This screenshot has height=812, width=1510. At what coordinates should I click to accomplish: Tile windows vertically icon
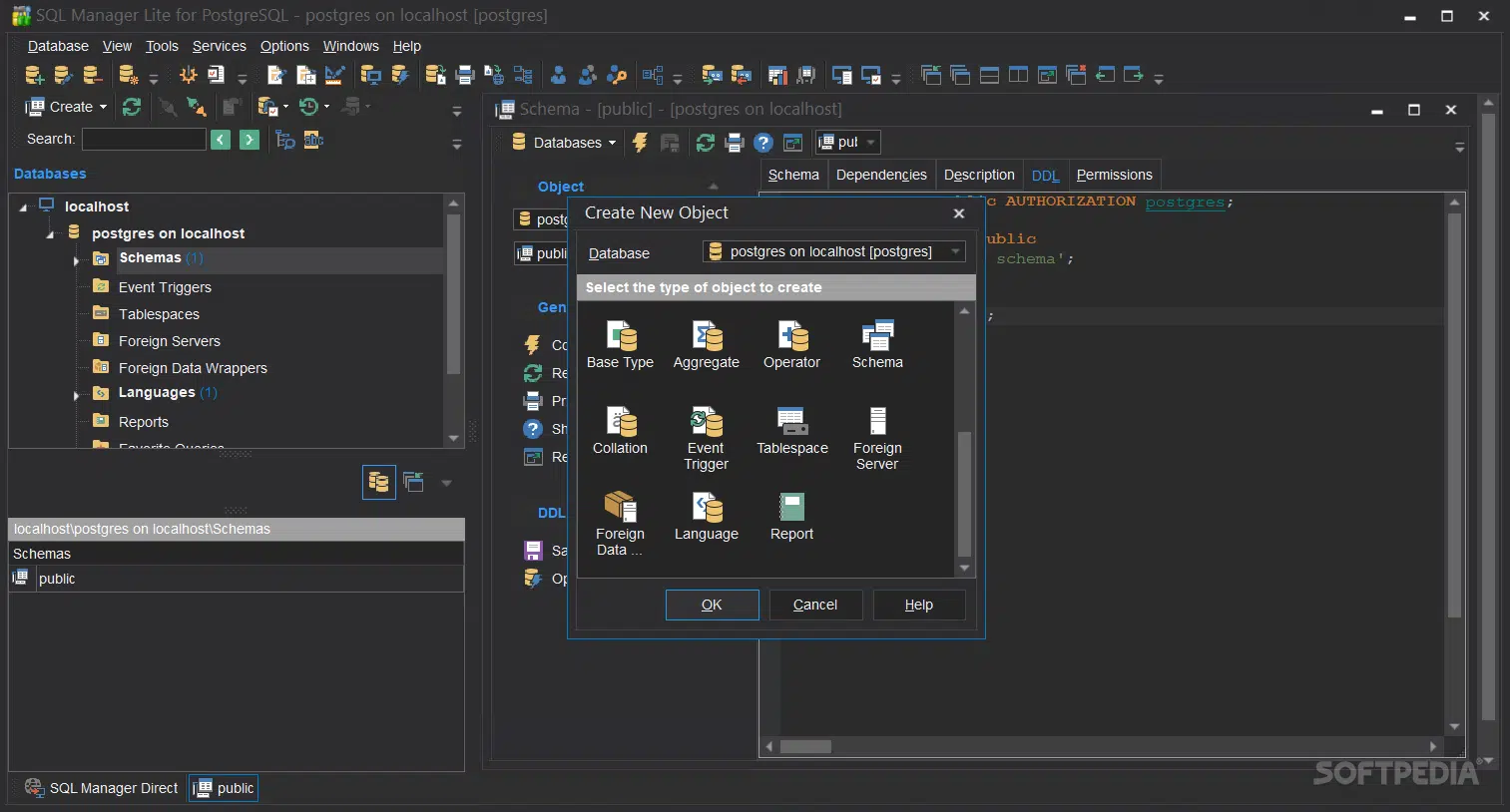tap(1018, 75)
